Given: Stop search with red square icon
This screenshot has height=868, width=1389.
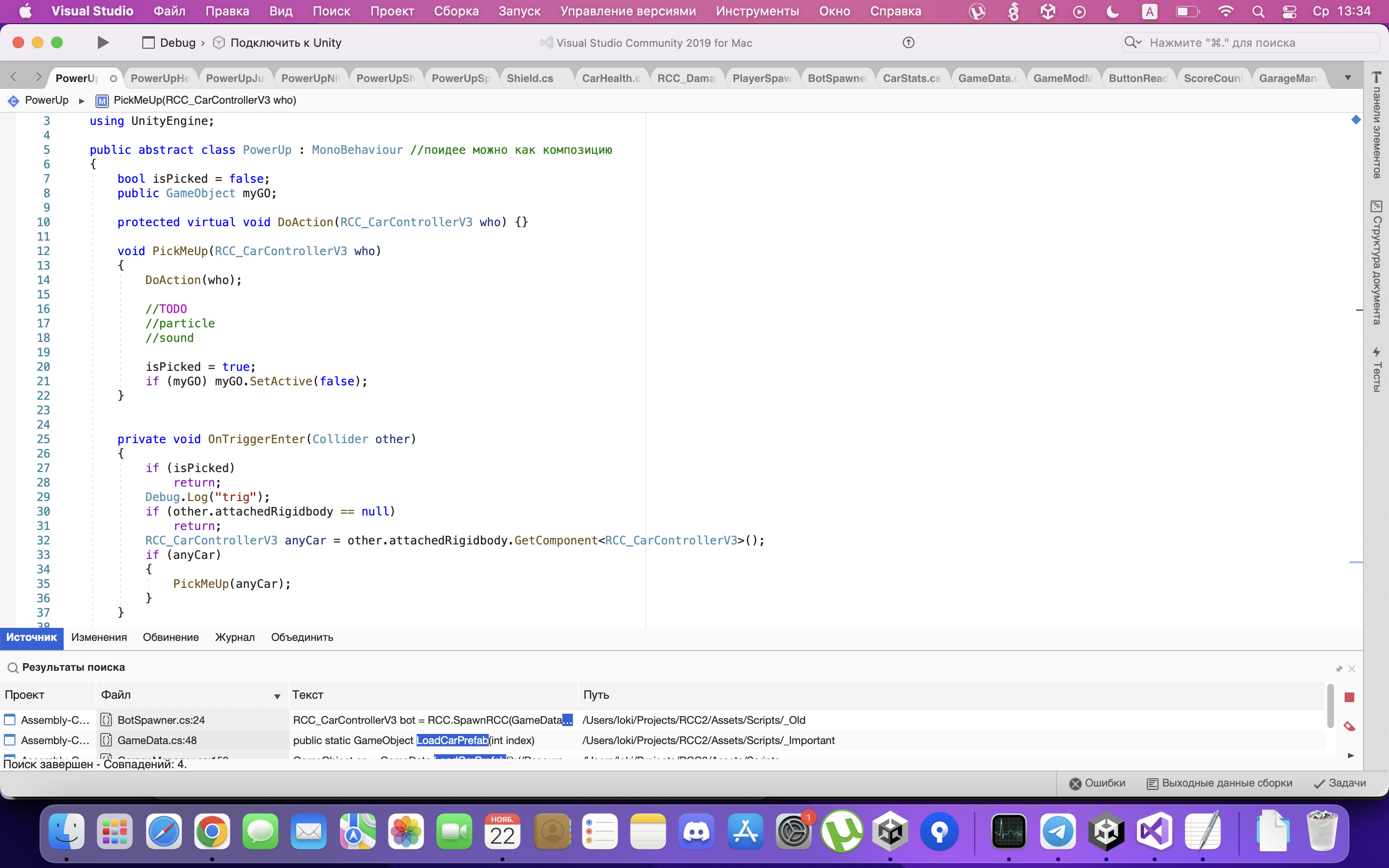Looking at the screenshot, I should [1349, 697].
